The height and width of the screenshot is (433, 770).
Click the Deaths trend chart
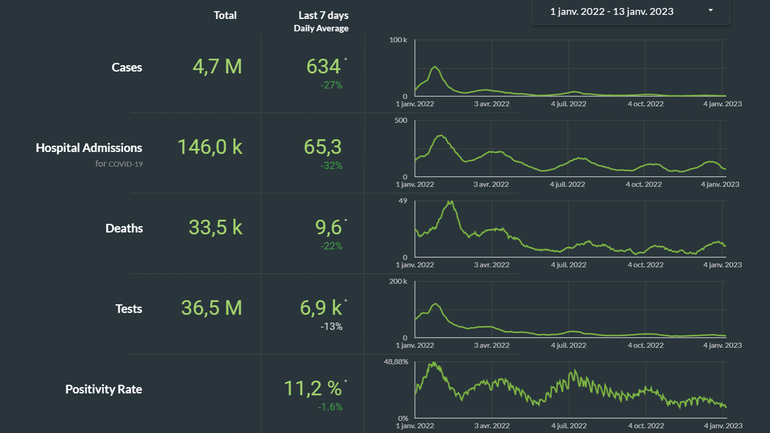click(x=572, y=230)
